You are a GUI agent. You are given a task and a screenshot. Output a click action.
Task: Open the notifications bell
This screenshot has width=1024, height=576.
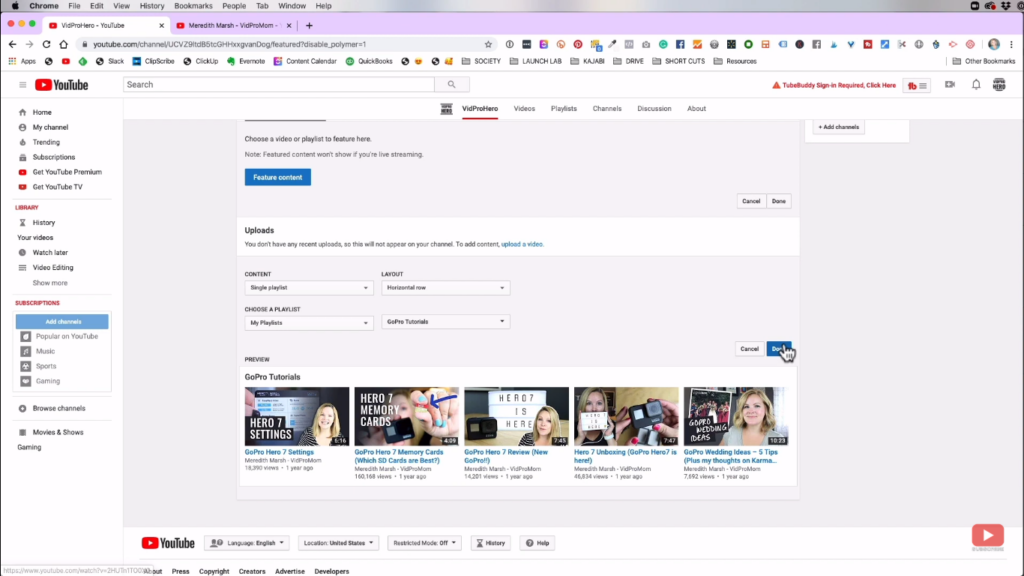click(976, 84)
